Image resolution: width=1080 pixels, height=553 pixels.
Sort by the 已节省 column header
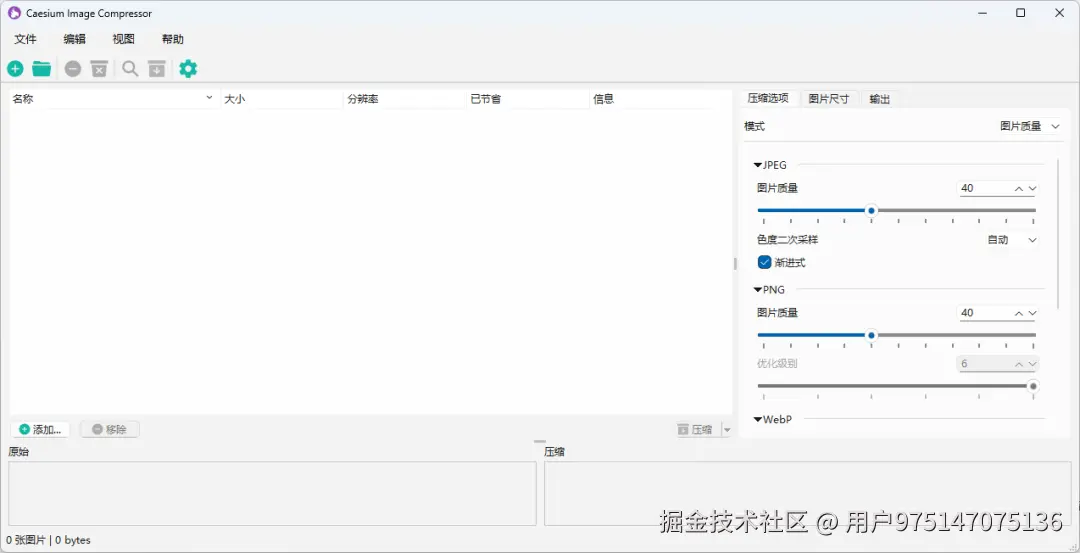click(x=528, y=99)
